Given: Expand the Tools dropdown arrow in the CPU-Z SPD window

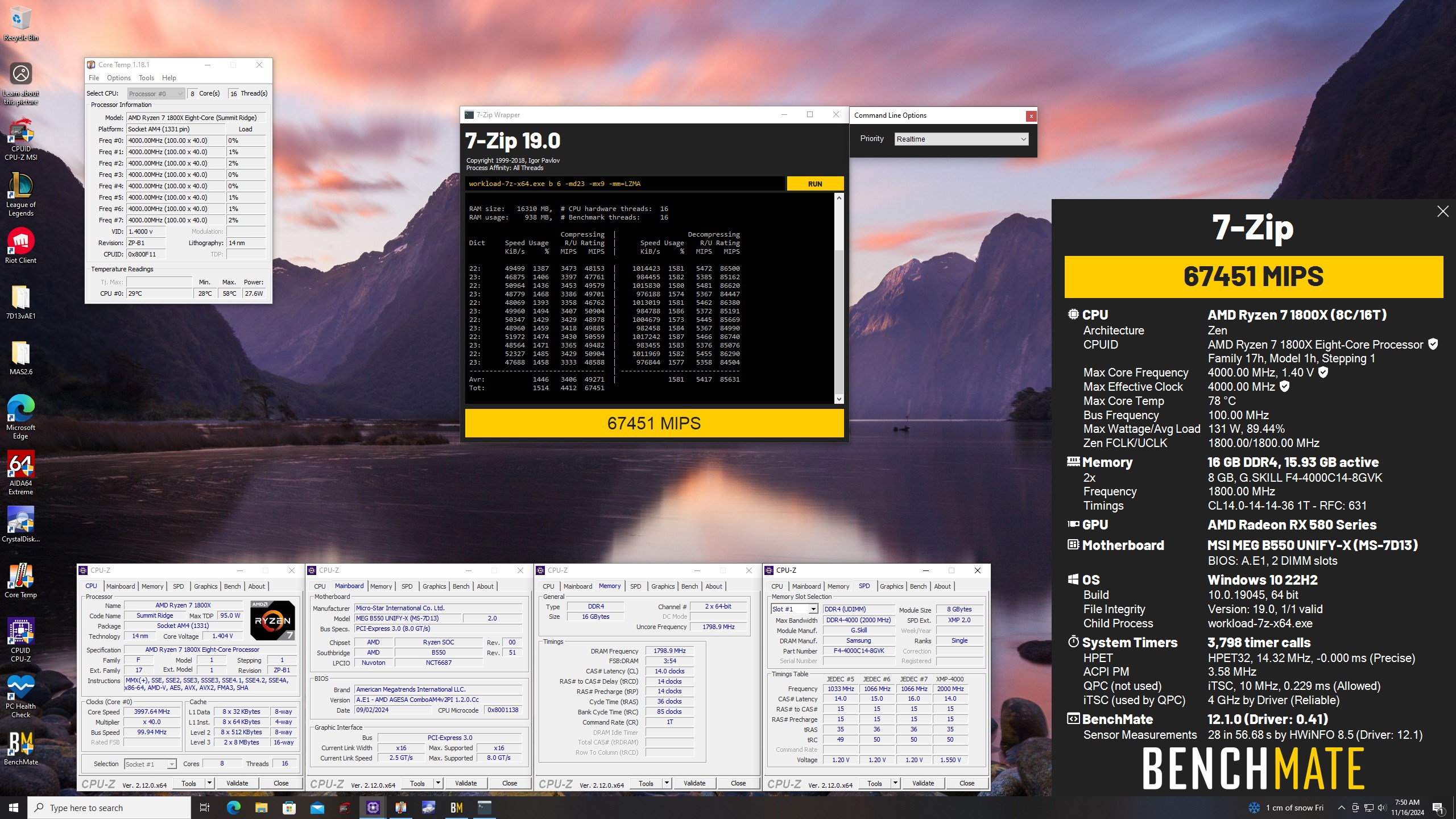Looking at the screenshot, I should (895, 783).
